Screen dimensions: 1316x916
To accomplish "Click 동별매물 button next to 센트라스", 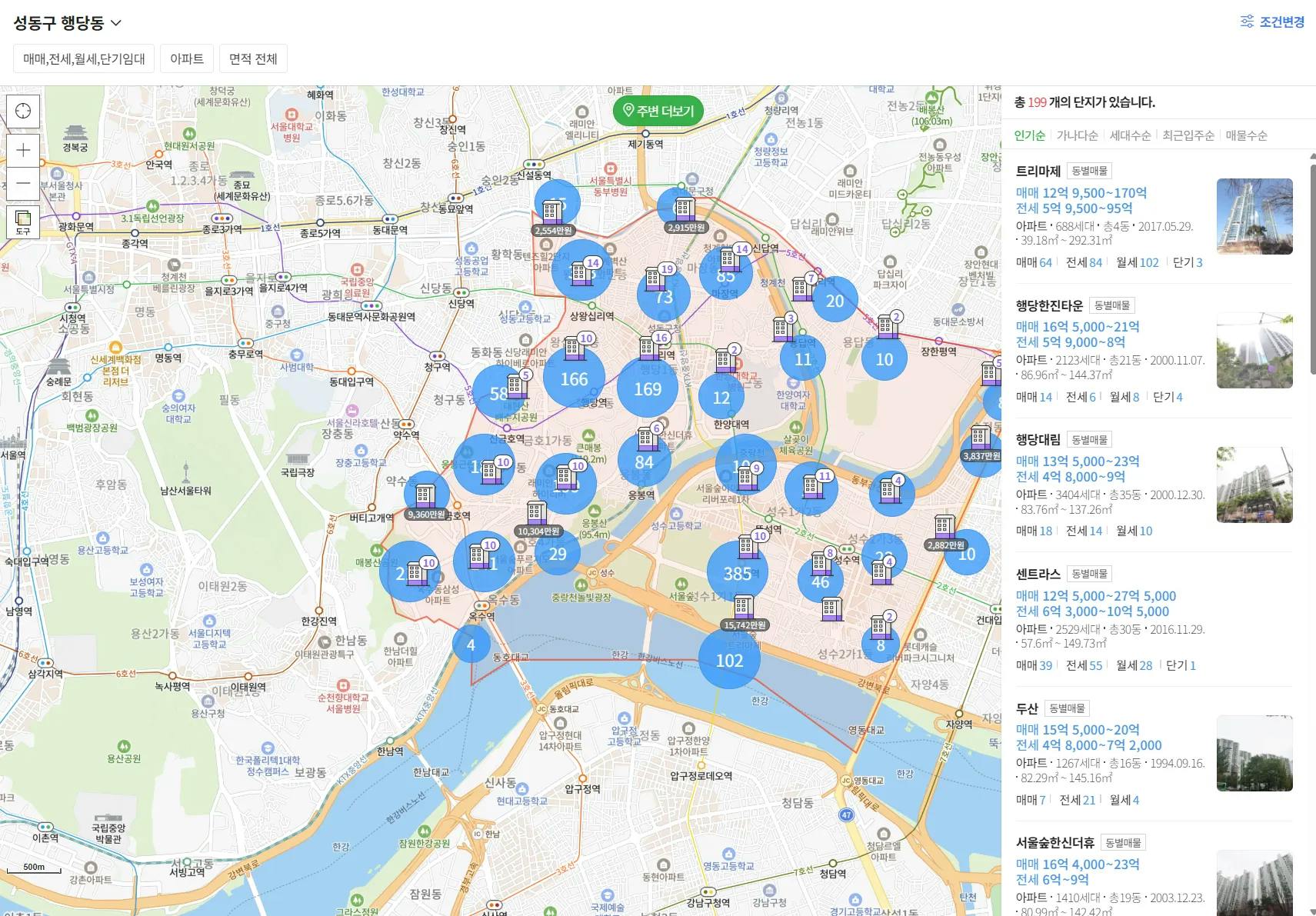I will (1089, 574).
